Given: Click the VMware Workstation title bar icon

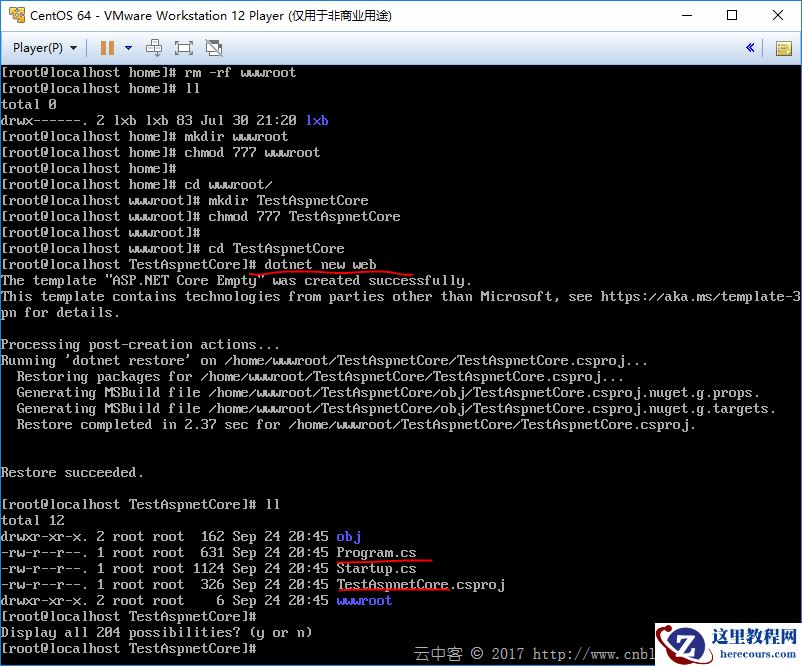Looking at the screenshot, I should 17,15.
